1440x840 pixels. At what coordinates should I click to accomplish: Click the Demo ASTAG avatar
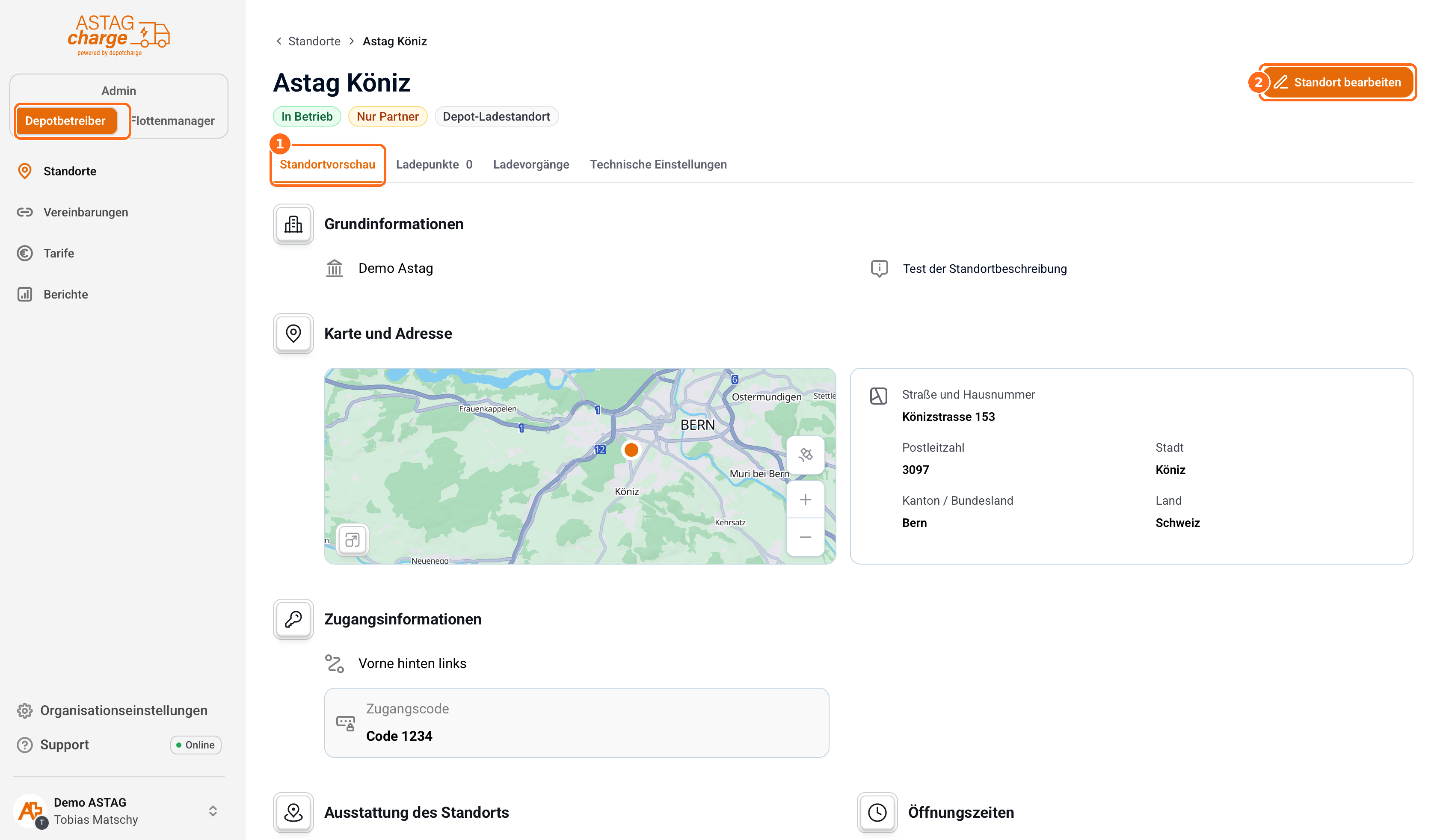tap(30, 810)
